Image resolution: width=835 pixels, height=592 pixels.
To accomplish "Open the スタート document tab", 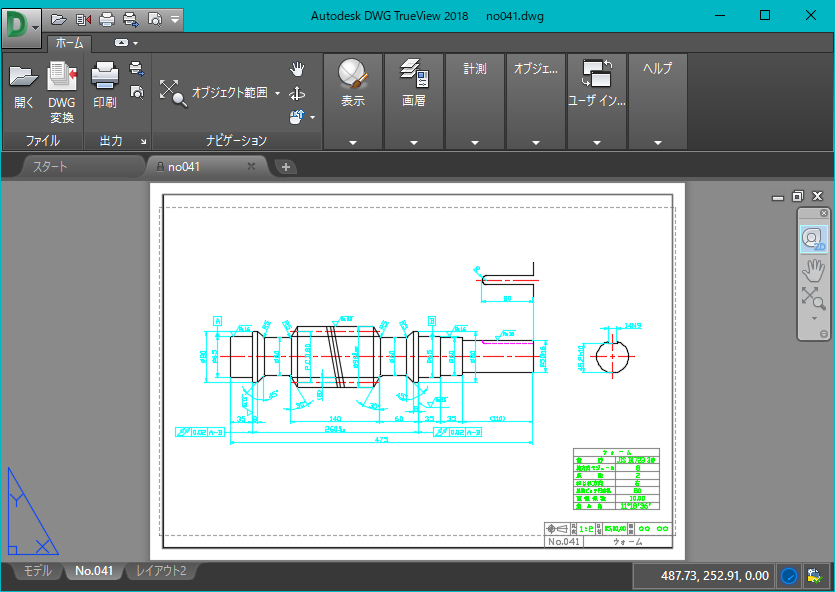I will coord(50,166).
